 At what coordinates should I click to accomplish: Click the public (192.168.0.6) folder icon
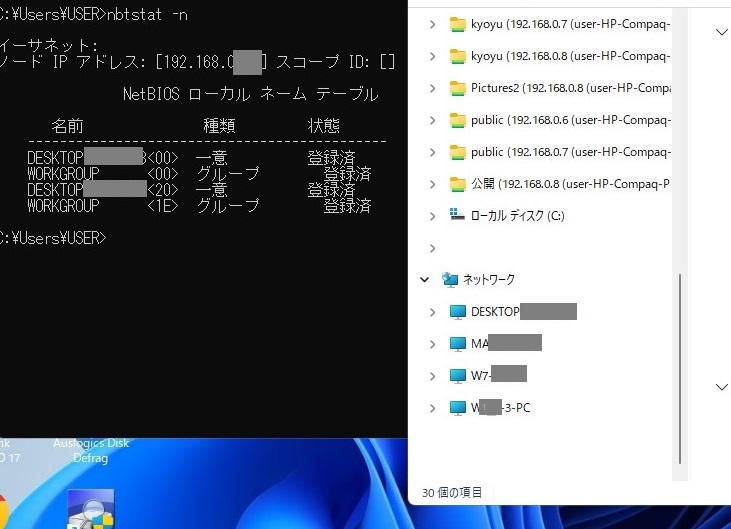[458, 120]
